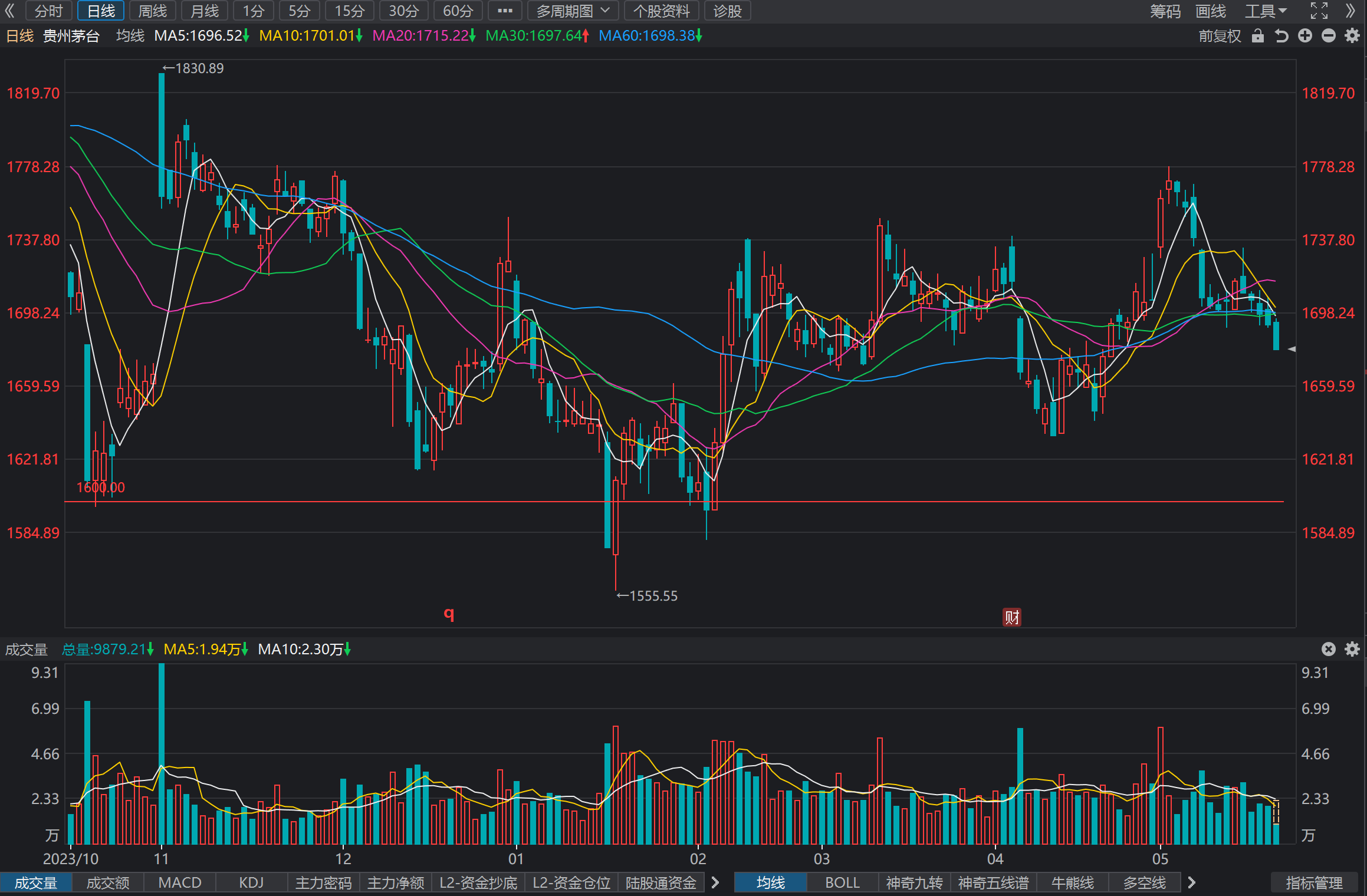Close the 成交量 volume sub-panel

pyautogui.click(x=1329, y=649)
